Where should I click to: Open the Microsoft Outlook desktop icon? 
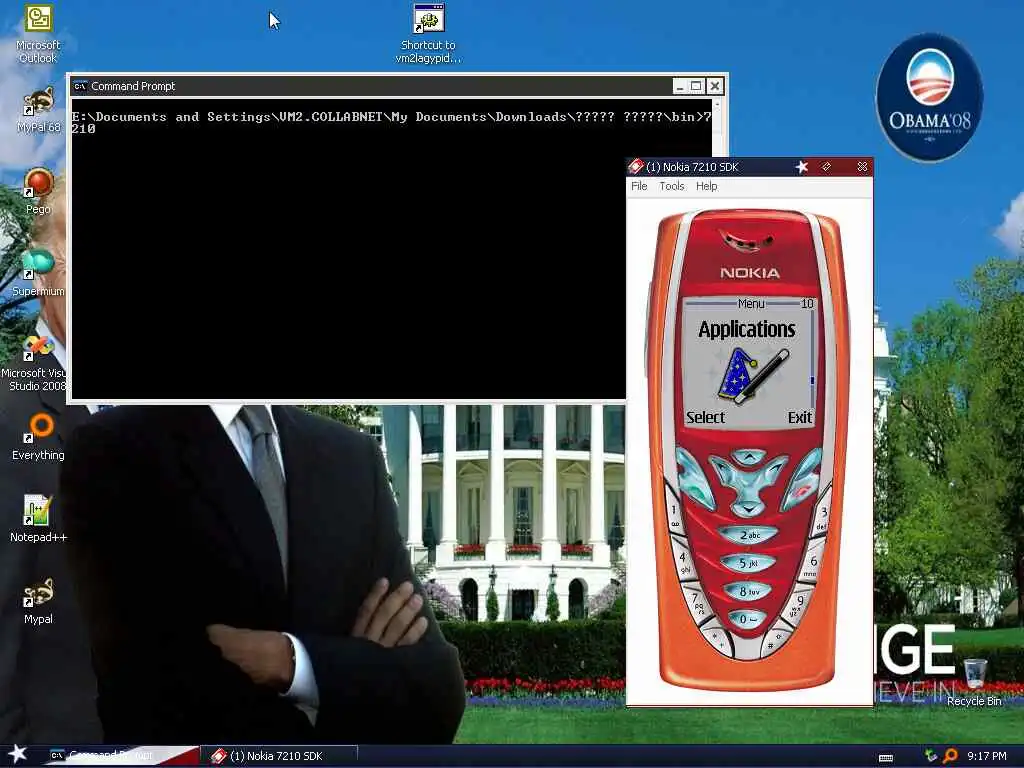[38, 34]
